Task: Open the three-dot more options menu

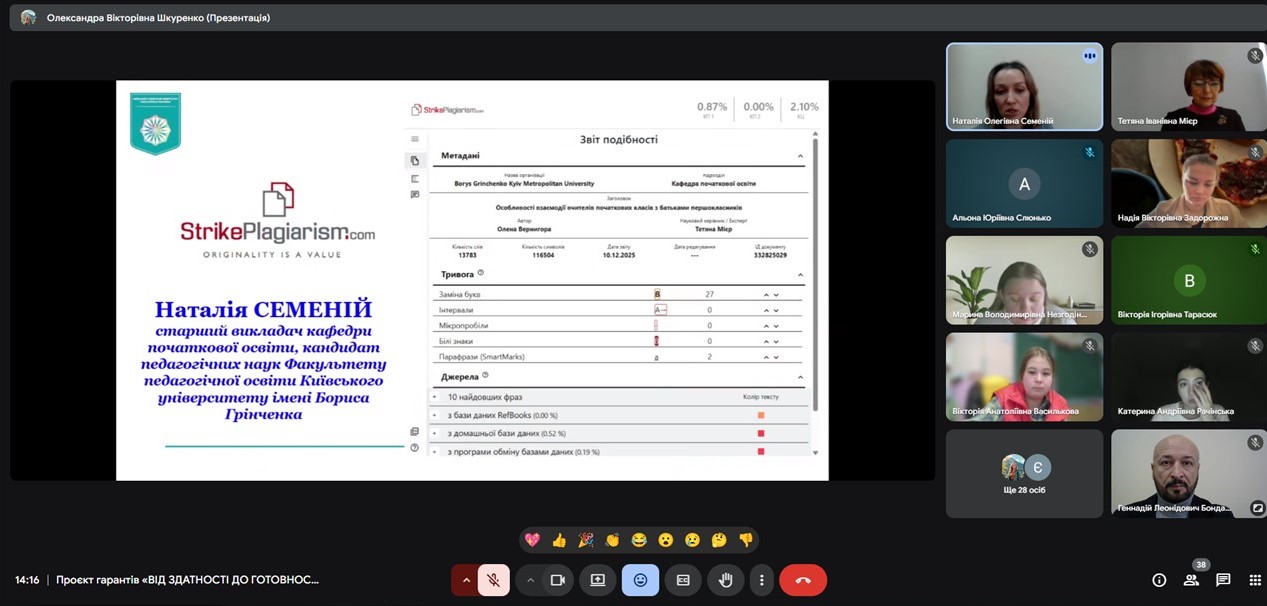Action: click(761, 580)
